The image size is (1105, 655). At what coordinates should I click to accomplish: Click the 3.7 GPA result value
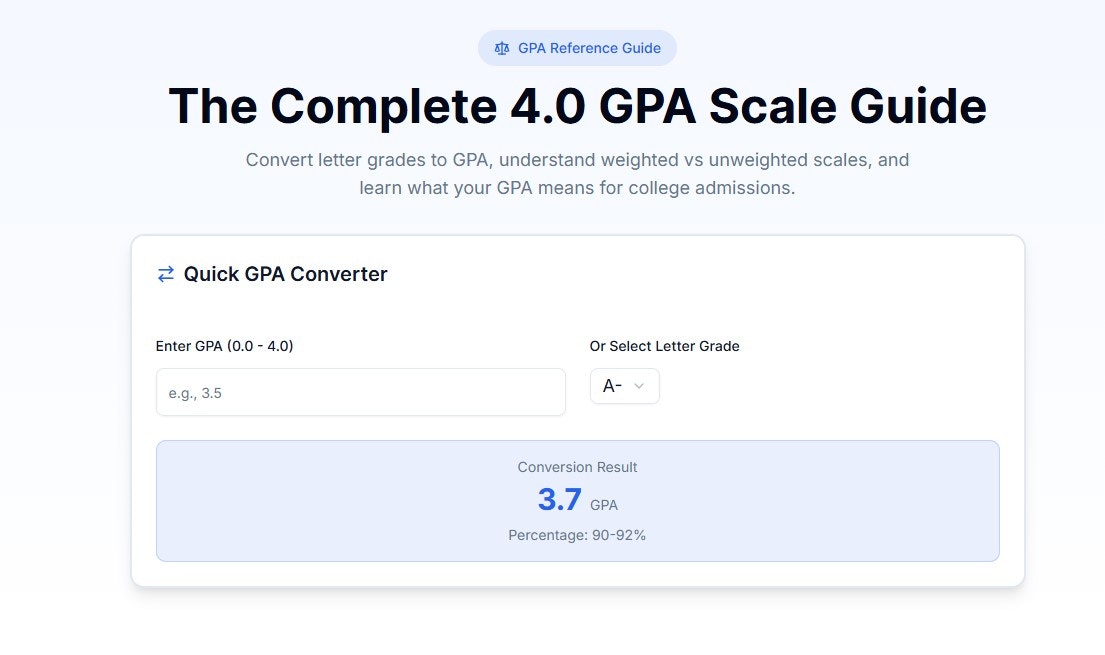click(x=558, y=499)
